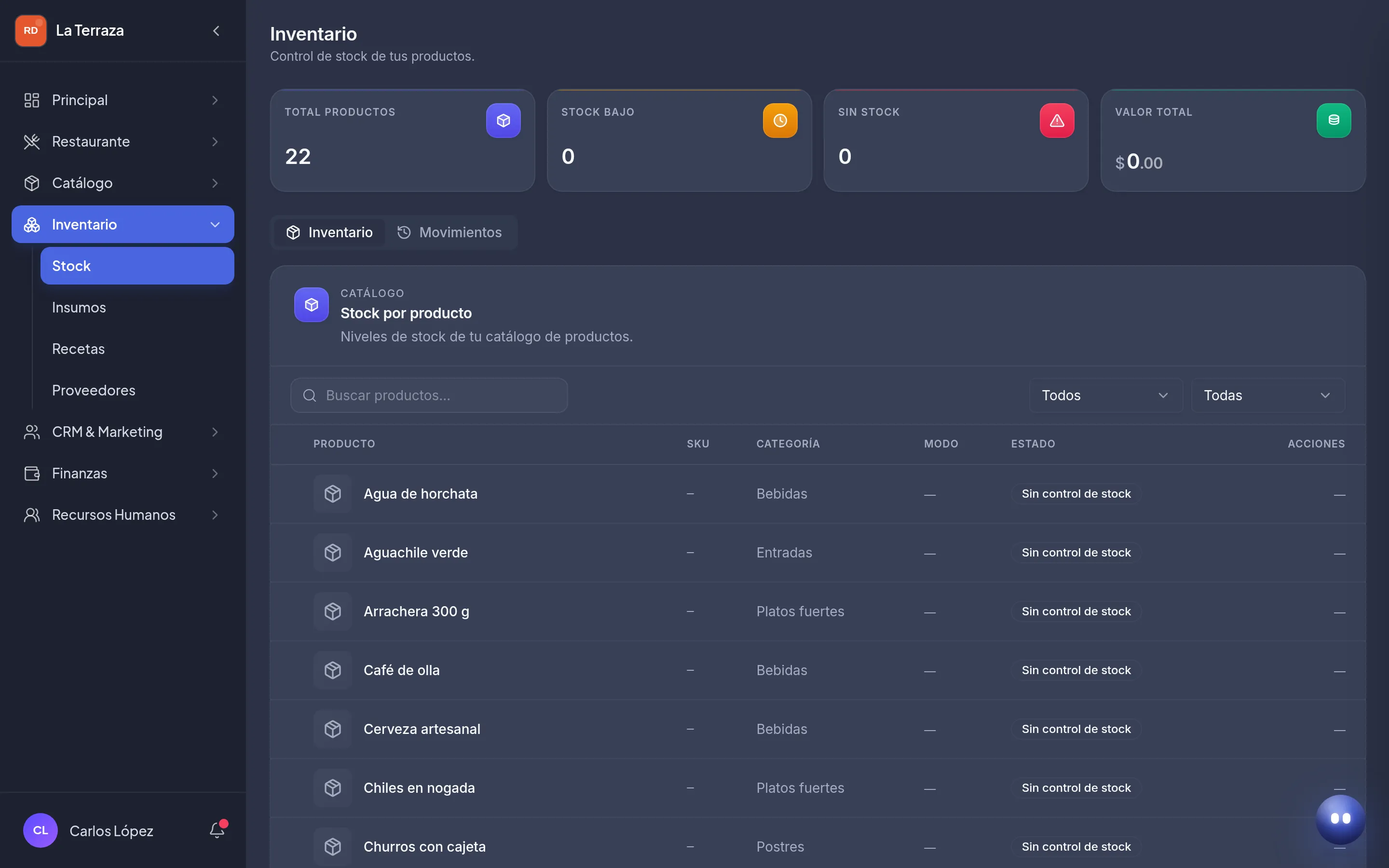Open the floating assistant bot bubble

coord(1340,819)
